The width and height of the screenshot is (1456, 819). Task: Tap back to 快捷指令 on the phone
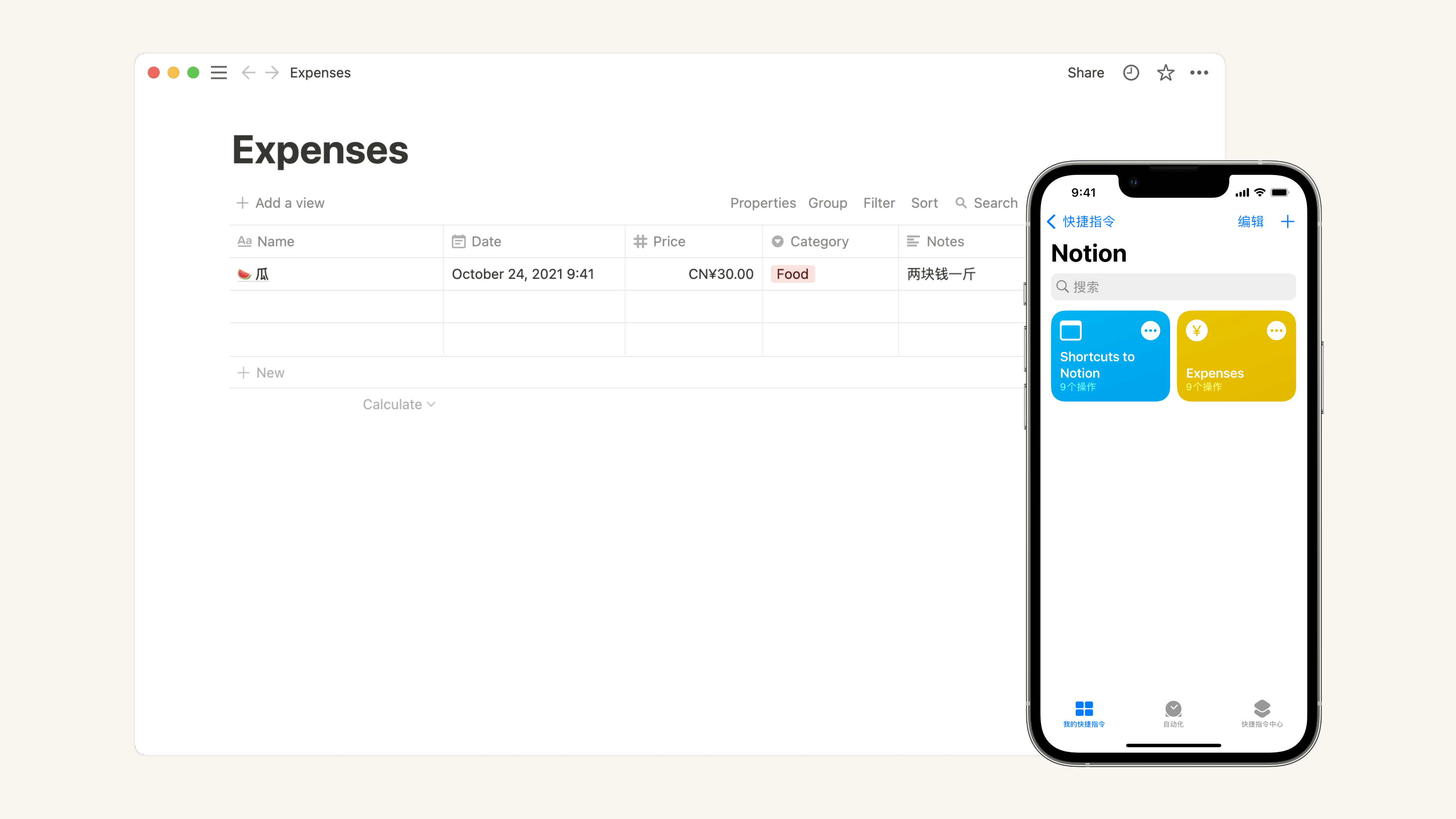pos(1081,221)
